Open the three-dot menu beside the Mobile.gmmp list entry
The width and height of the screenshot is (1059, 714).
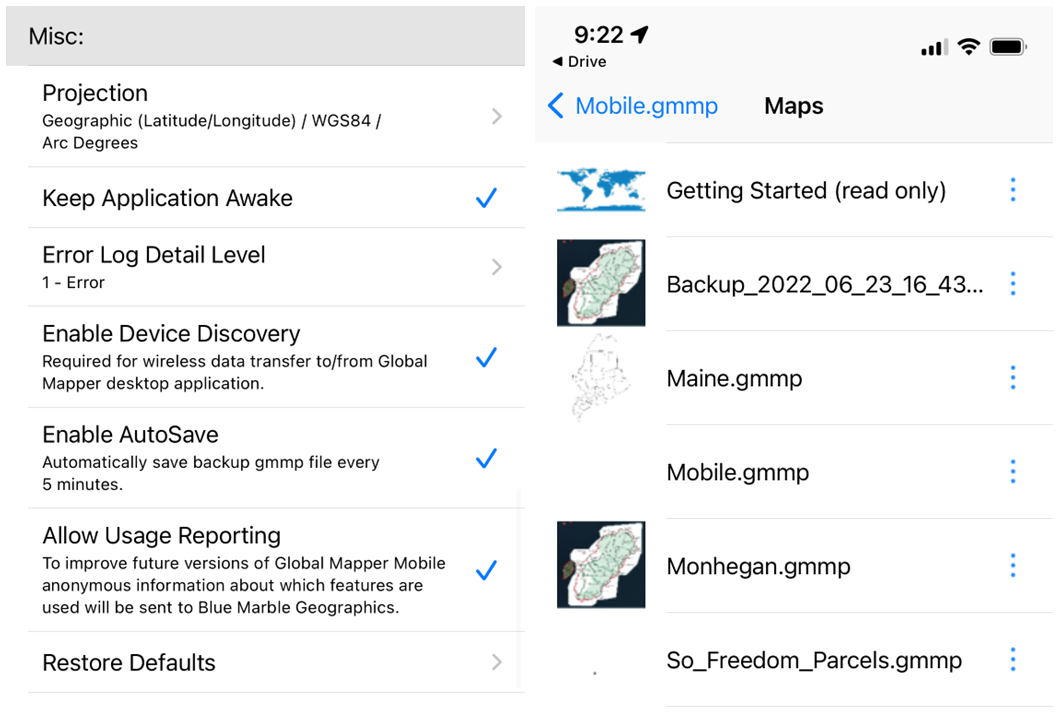1012,471
